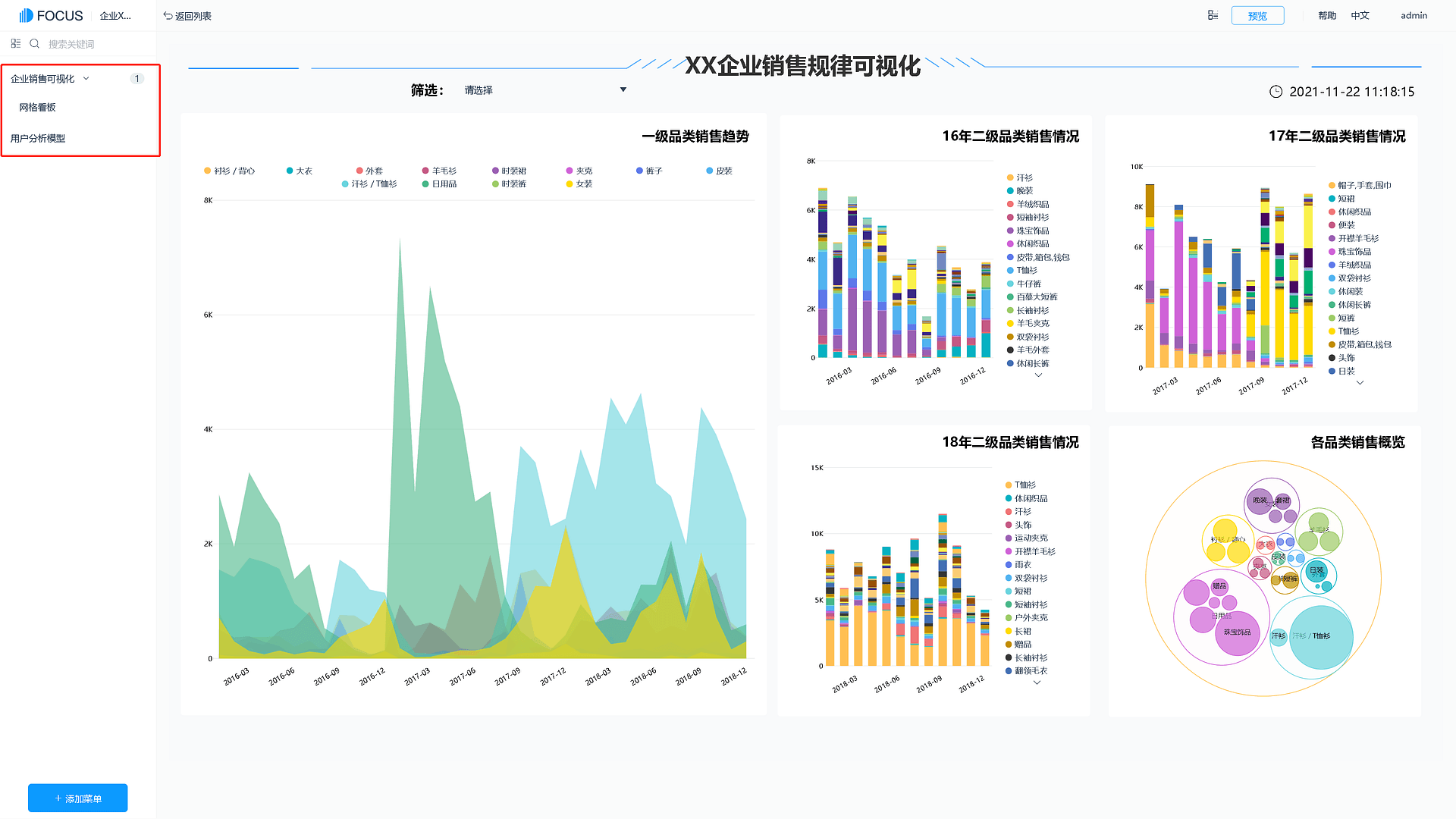Toggle 大衣 series in trend legend
This screenshot has height=819, width=1456.
pos(300,171)
